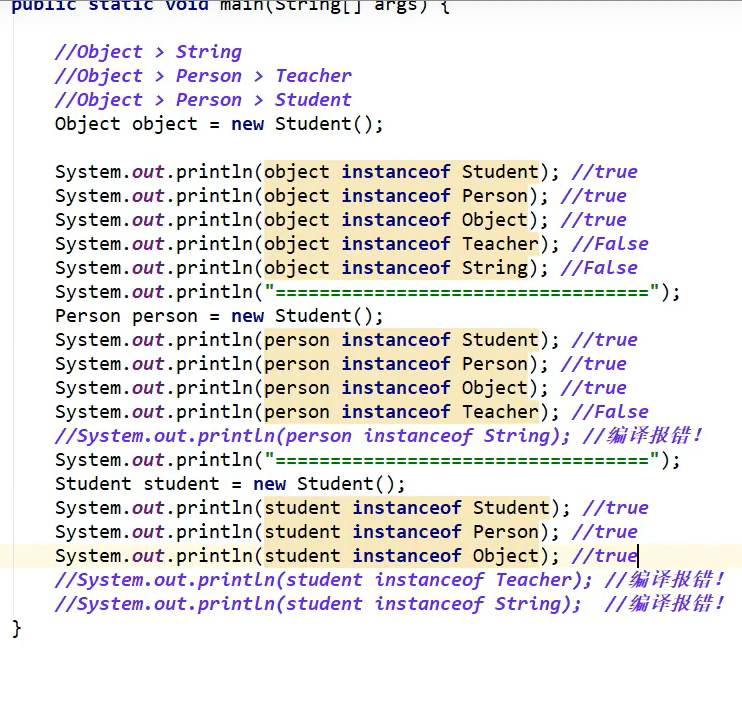Screen dimensions: 742x722
Task: Click 'object instanceof Person' expression
Action: 396,196
